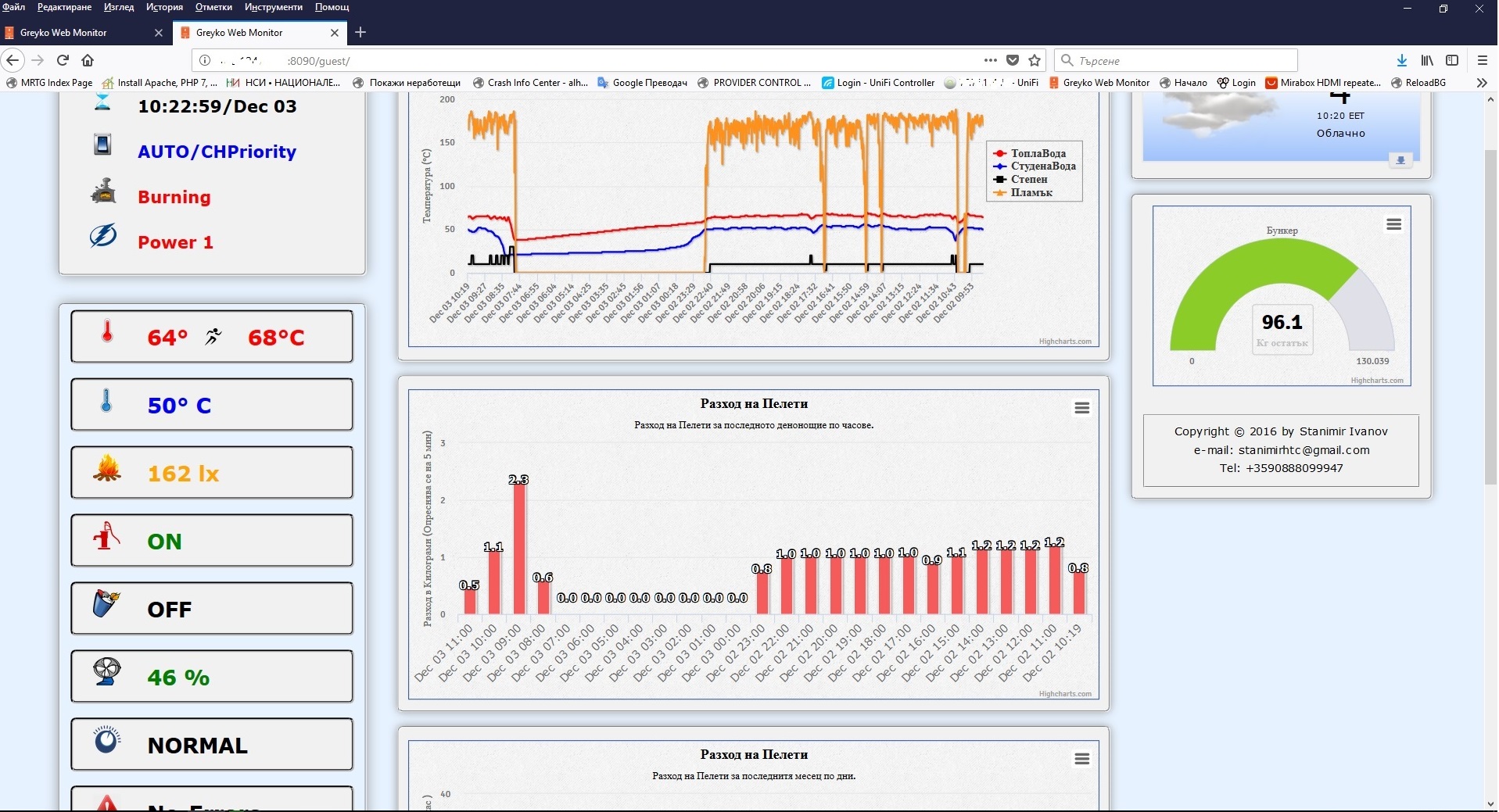The width and height of the screenshot is (1499, 812).
Task: Click the red thermometer boiler temperature icon
Action: 107,333
